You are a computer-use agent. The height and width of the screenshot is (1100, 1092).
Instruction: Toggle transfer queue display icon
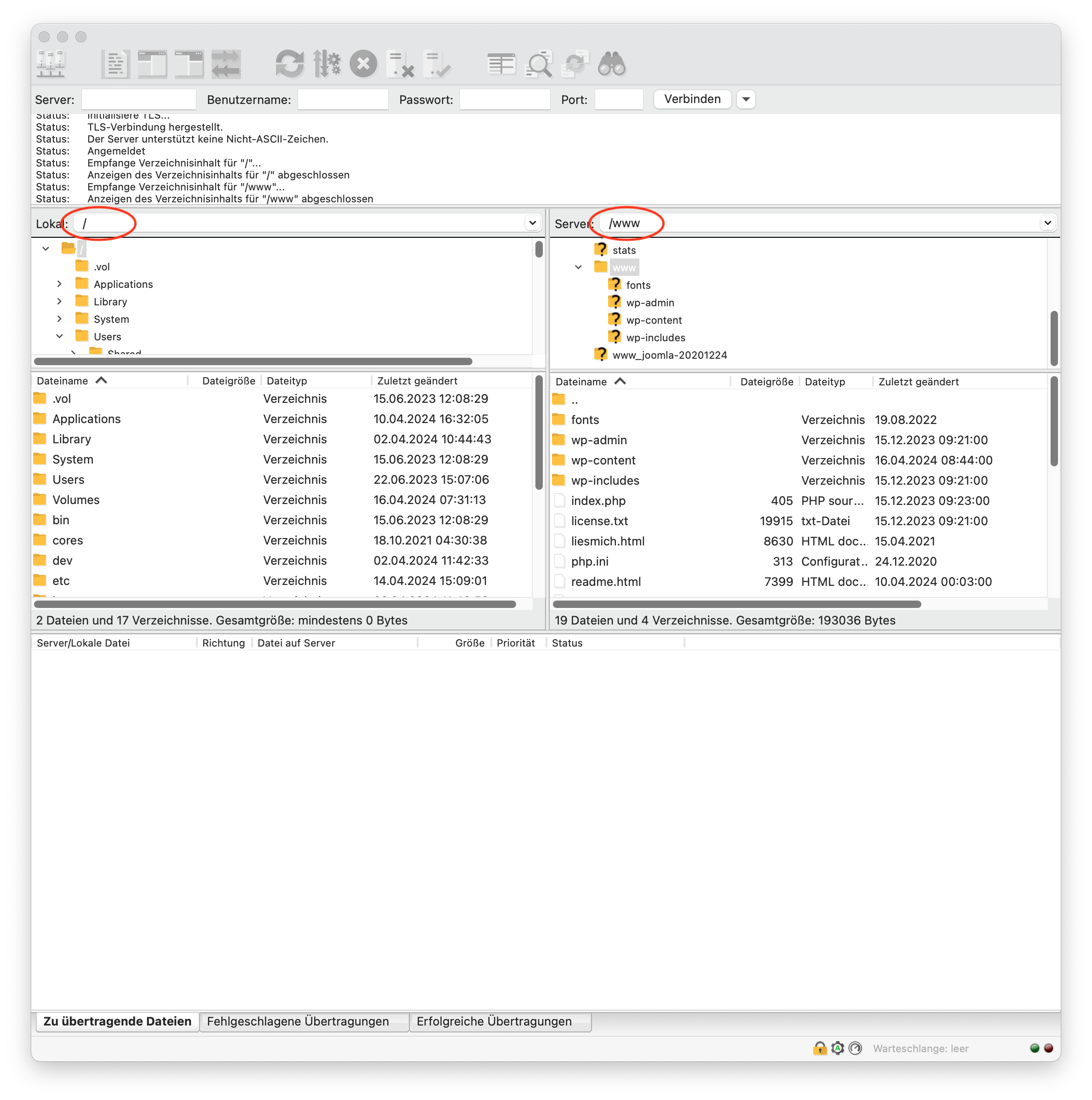coord(226,64)
